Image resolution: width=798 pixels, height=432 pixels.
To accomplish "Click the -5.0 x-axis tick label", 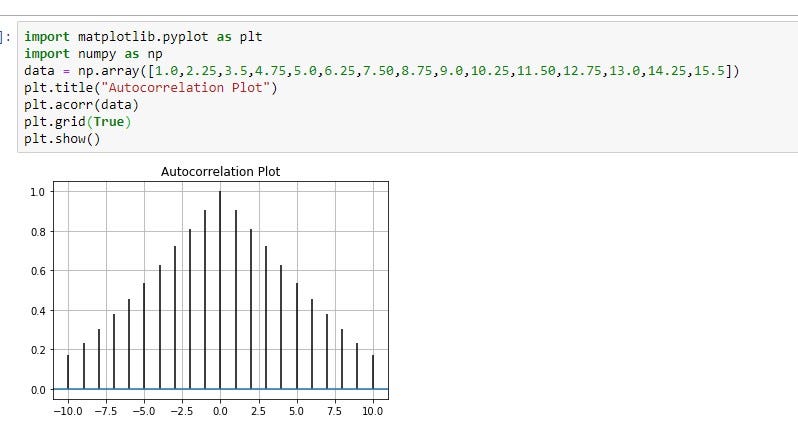I will [x=144, y=411].
